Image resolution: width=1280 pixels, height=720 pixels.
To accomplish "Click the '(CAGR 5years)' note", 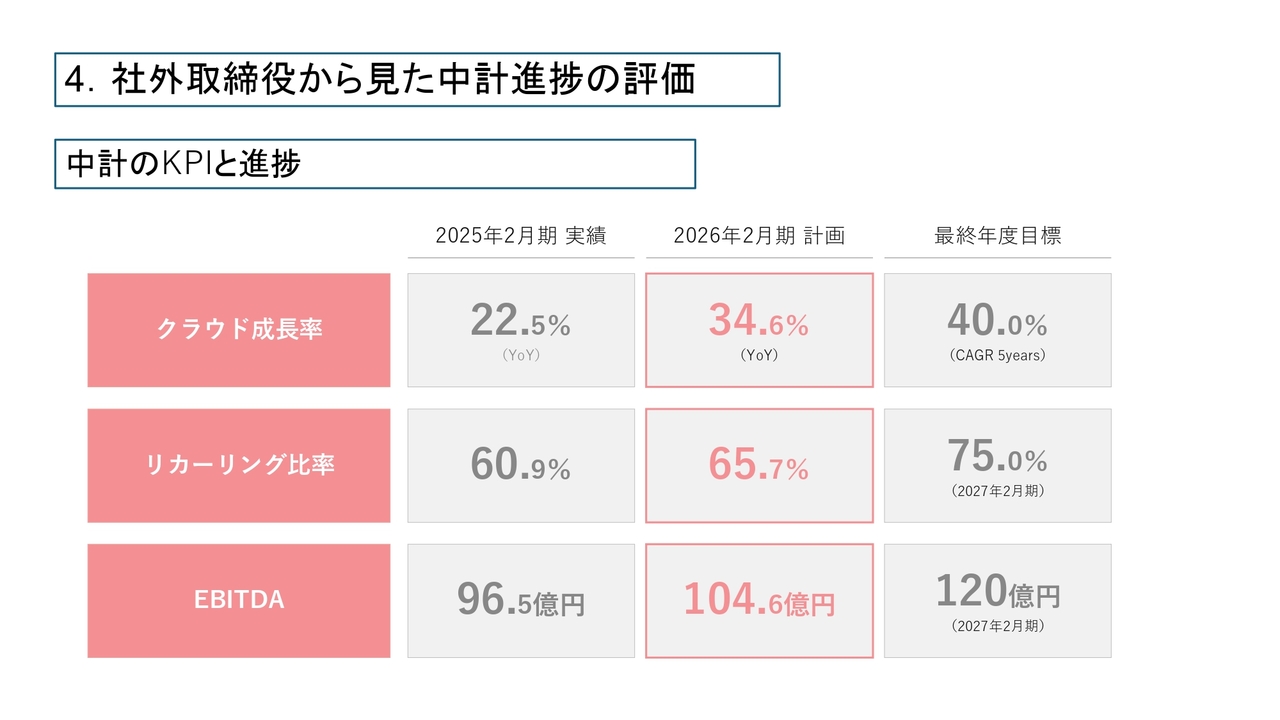I will [997, 355].
